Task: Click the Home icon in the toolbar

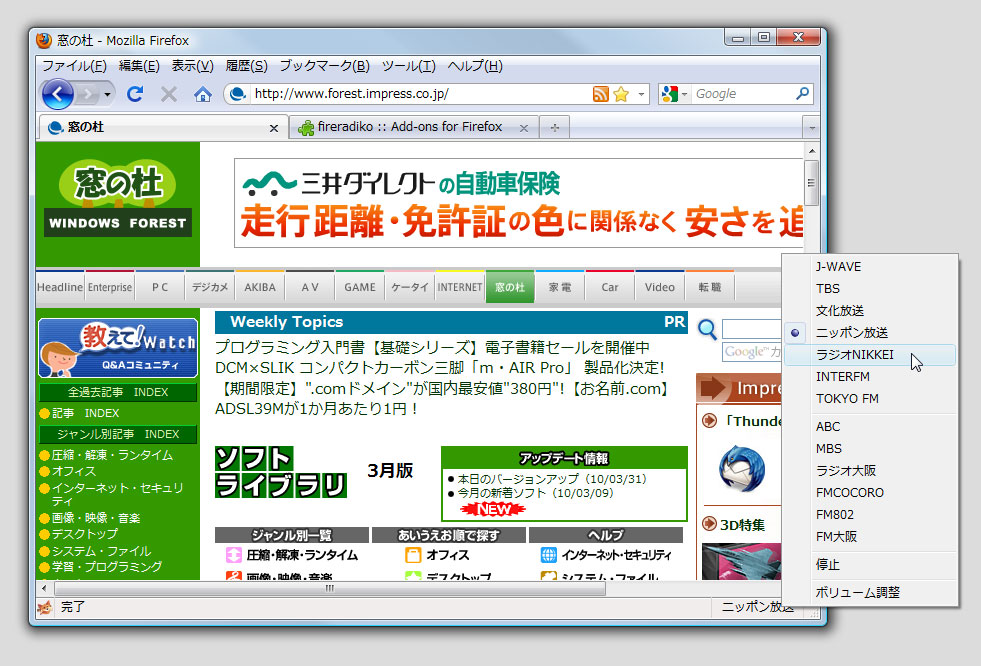Action: pyautogui.click(x=203, y=94)
